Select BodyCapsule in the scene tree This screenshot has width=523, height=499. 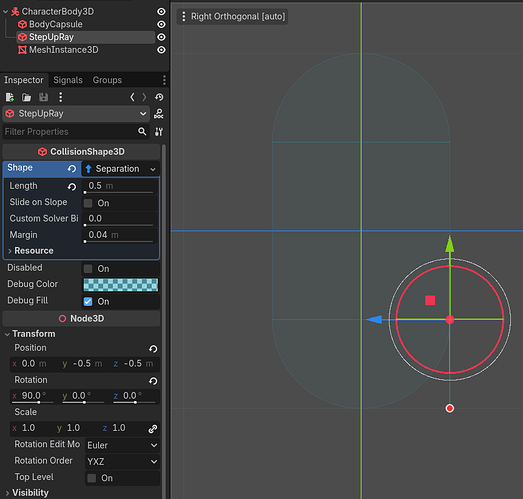[x=56, y=24]
